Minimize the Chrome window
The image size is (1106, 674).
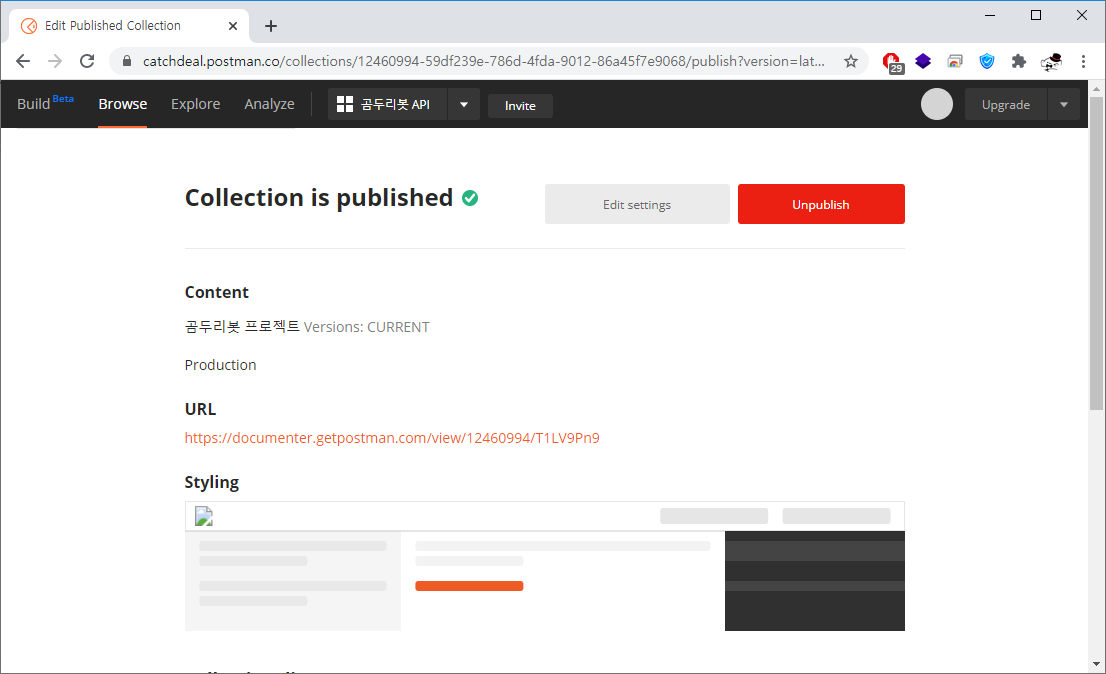coord(990,15)
